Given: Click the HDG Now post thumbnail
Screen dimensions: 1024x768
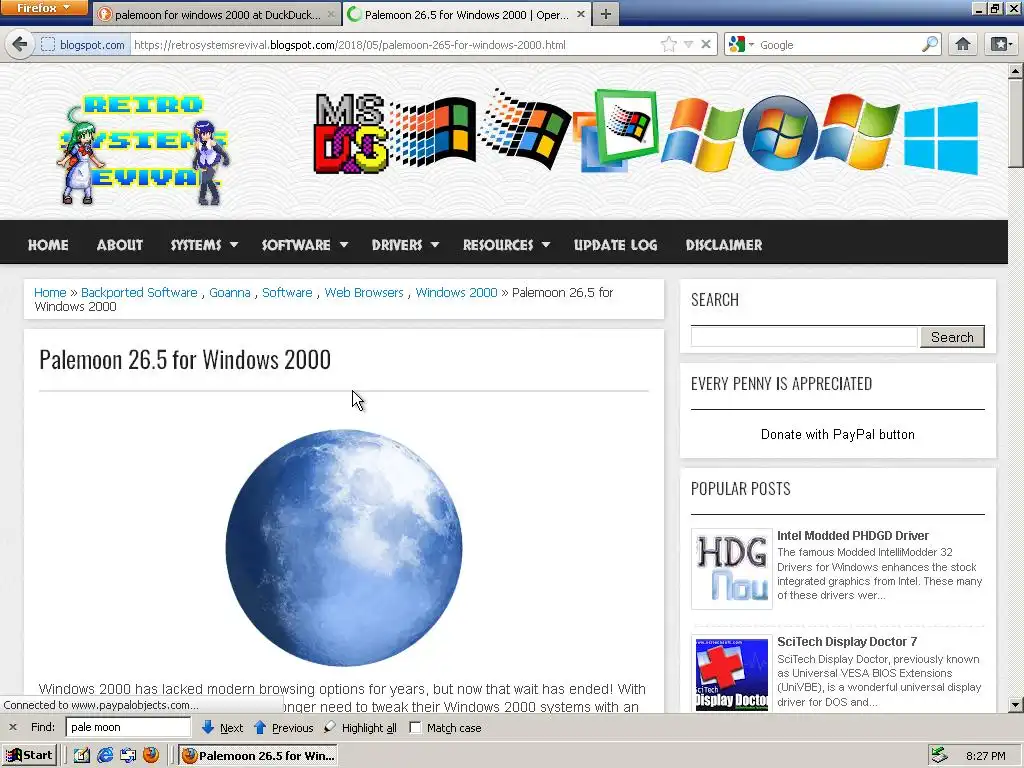Looking at the screenshot, I should 731,569.
